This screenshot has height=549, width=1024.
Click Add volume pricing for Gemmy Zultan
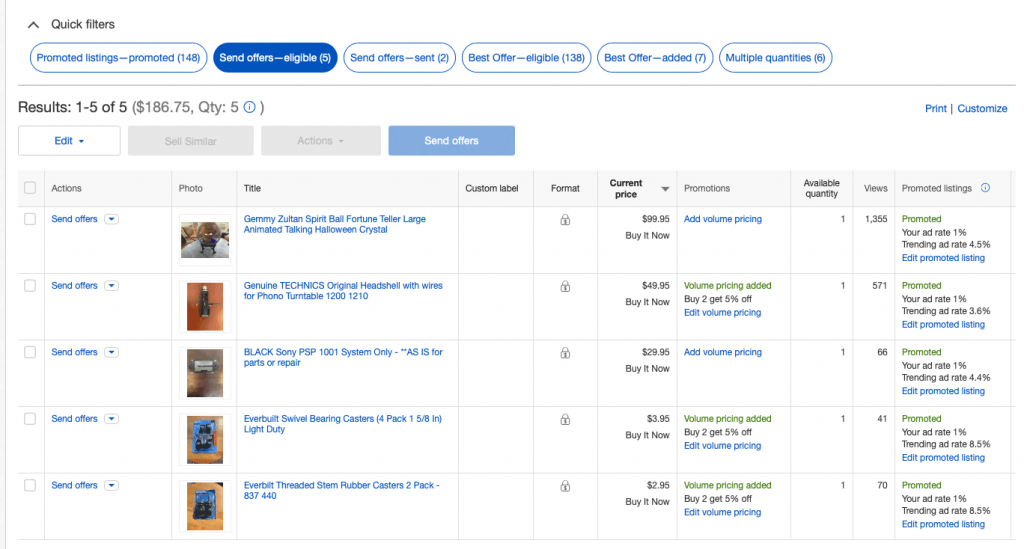tap(722, 219)
